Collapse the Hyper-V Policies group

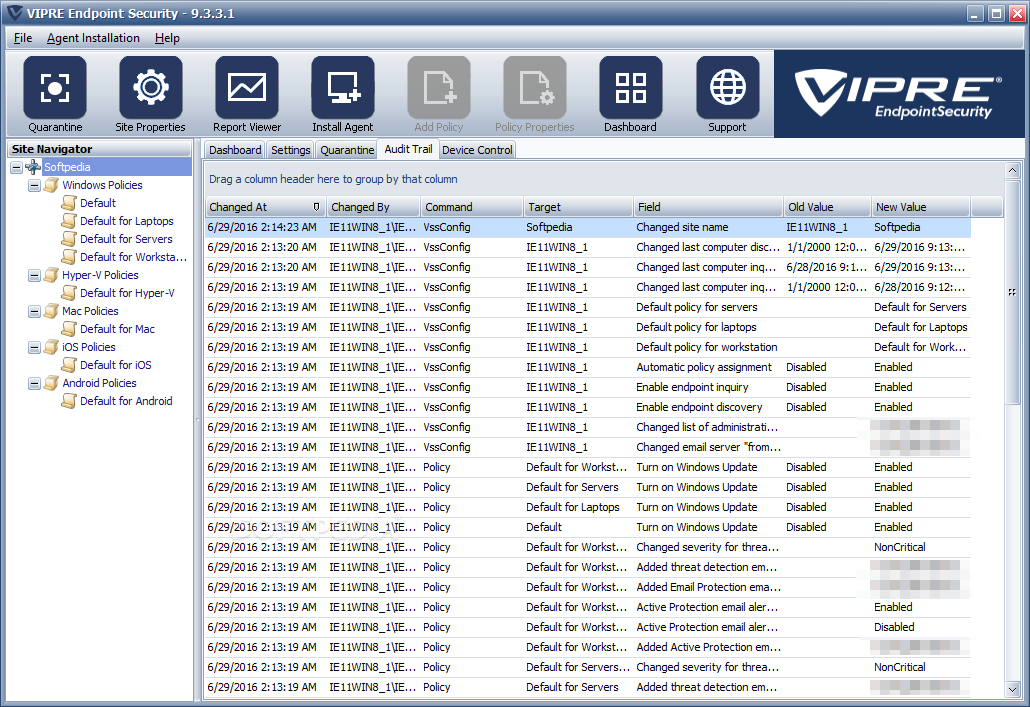tap(34, 276)
